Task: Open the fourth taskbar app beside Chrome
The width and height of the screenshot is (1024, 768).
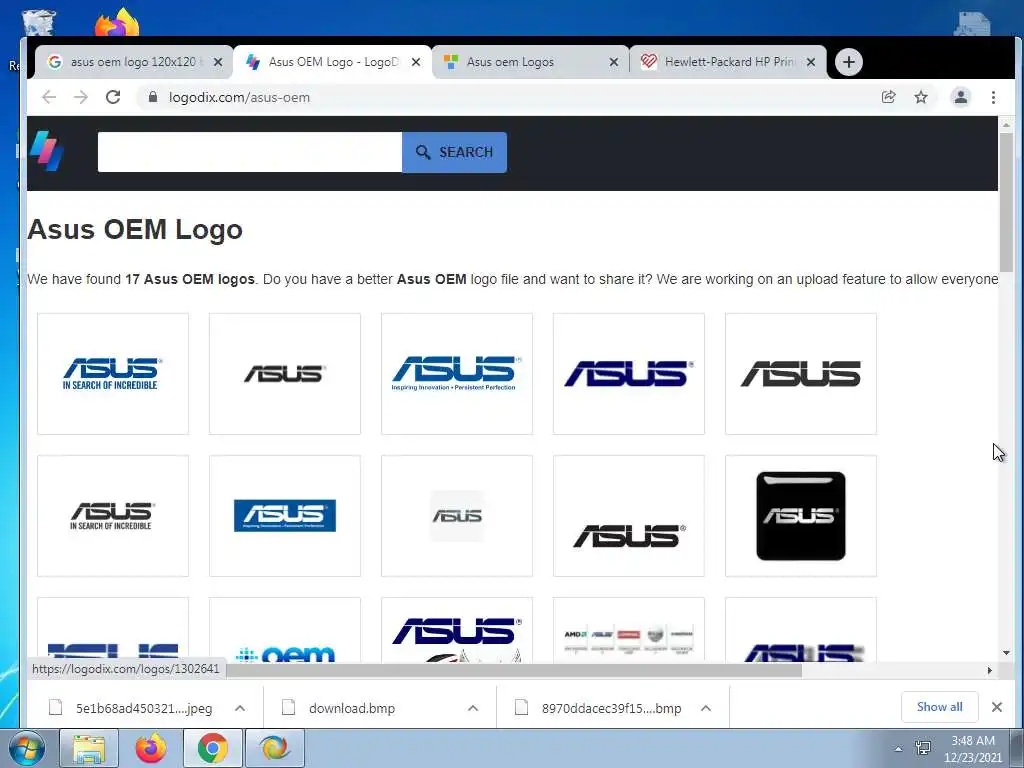Action: [x=275, y=748]
